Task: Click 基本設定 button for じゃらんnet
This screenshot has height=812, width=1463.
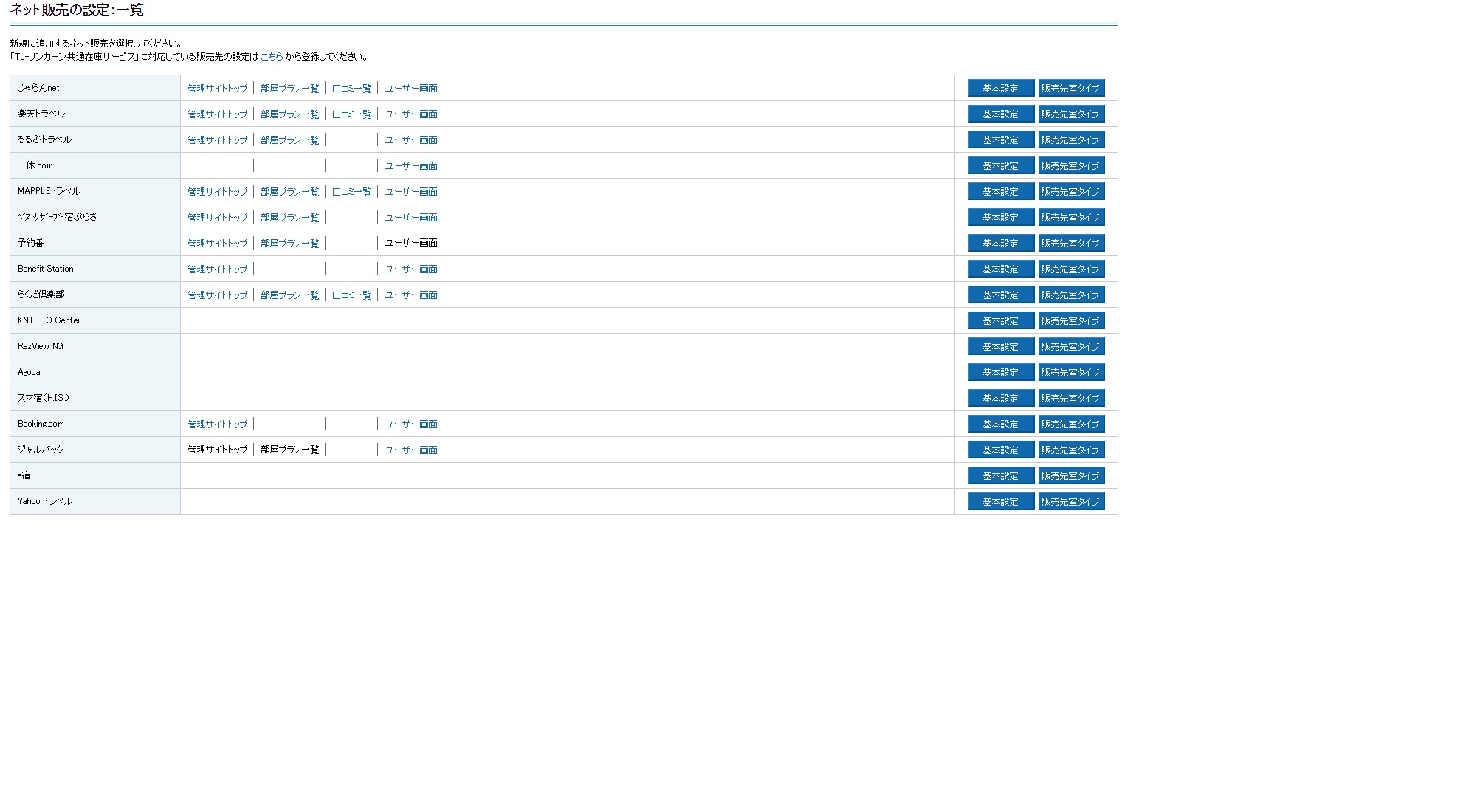Action: pyautogui.click(x=1000, y=88)
